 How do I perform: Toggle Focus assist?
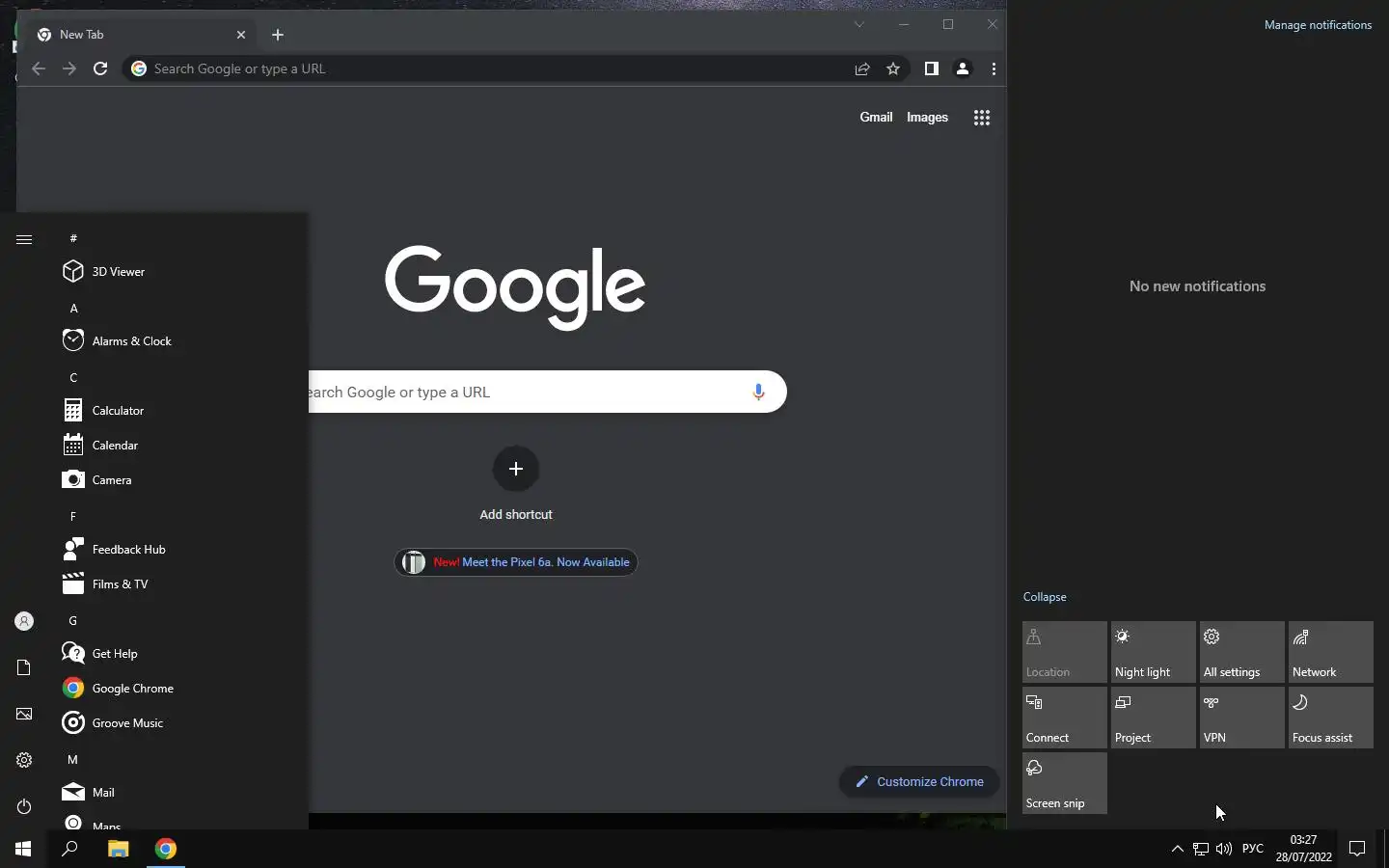click(1331, 718)
